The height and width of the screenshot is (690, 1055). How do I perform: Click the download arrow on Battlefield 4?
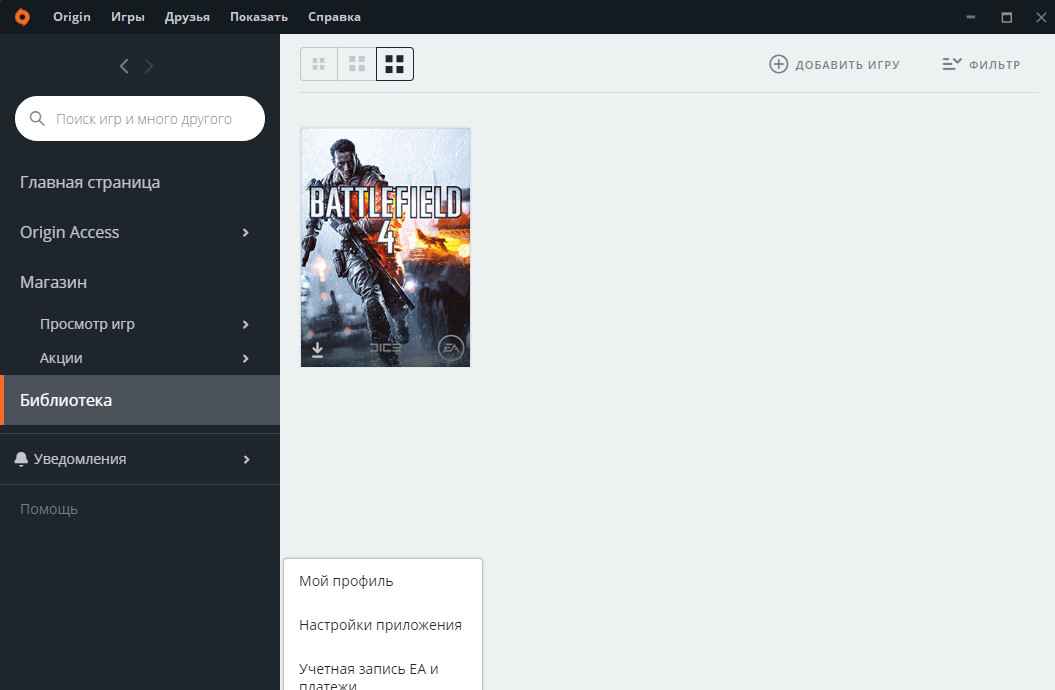tap(318, 350)
